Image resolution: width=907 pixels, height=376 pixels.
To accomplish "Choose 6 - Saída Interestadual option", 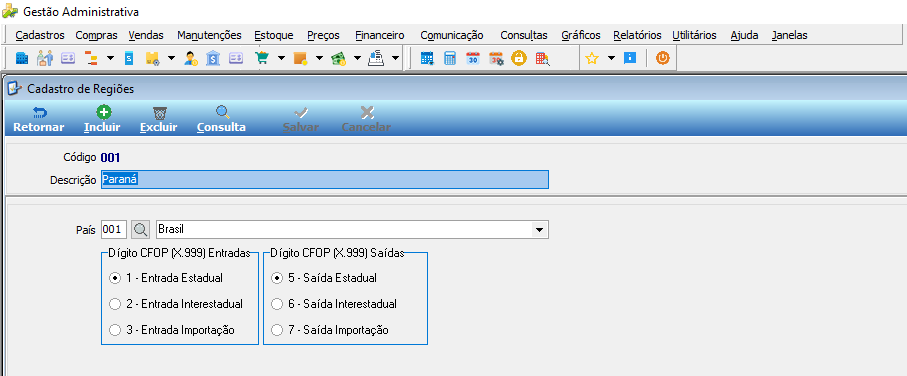I will [x=277, y=304].
